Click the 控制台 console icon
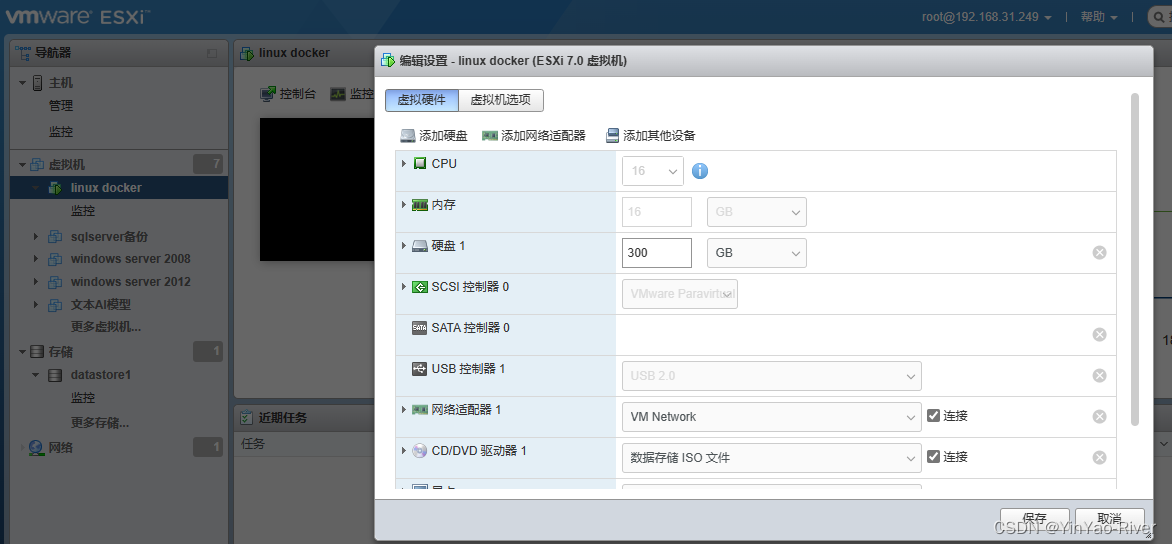Viewport: 1172px width, 544px height. 268,94
